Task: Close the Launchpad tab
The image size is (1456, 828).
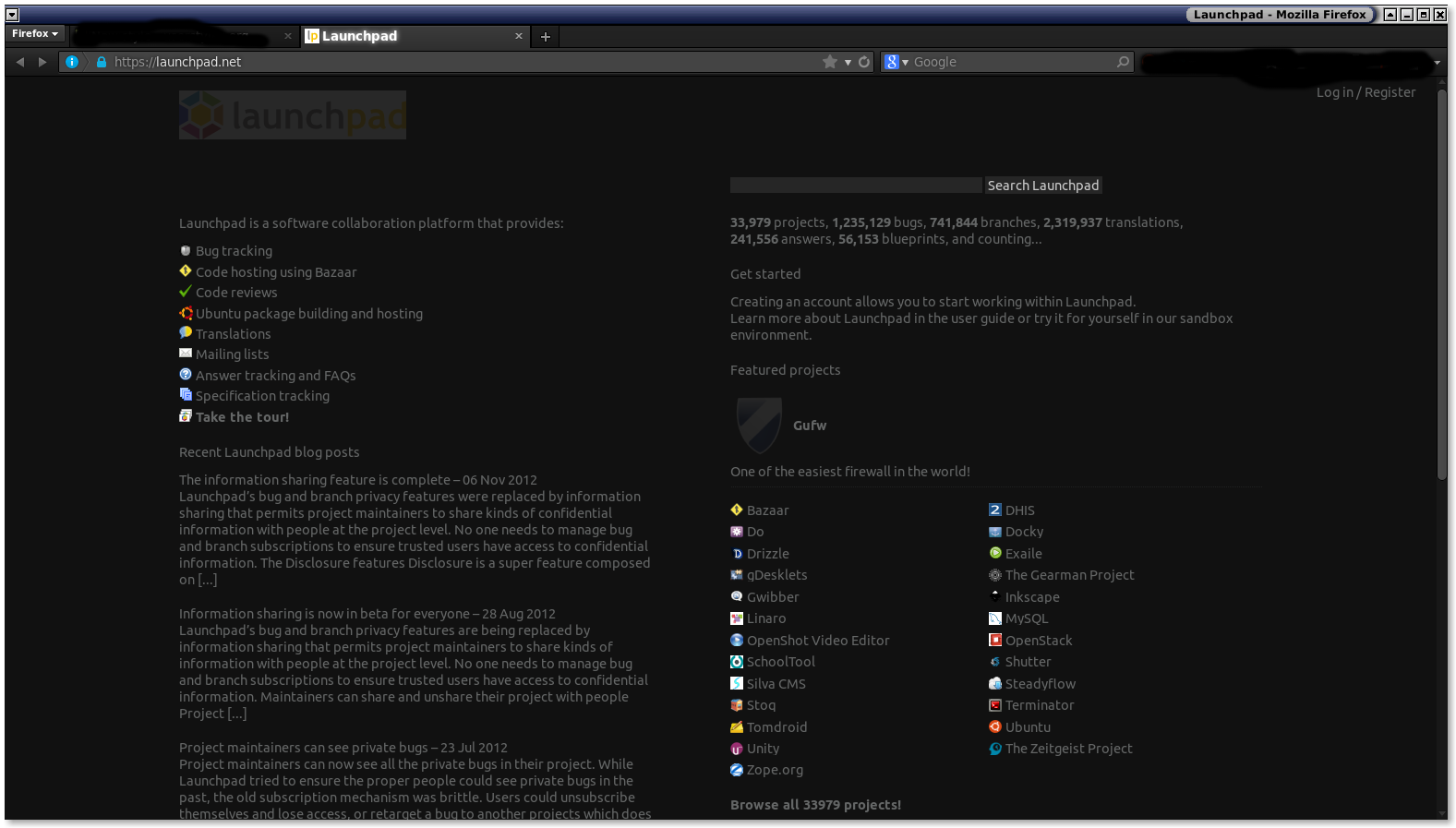Action: [519, 36]
